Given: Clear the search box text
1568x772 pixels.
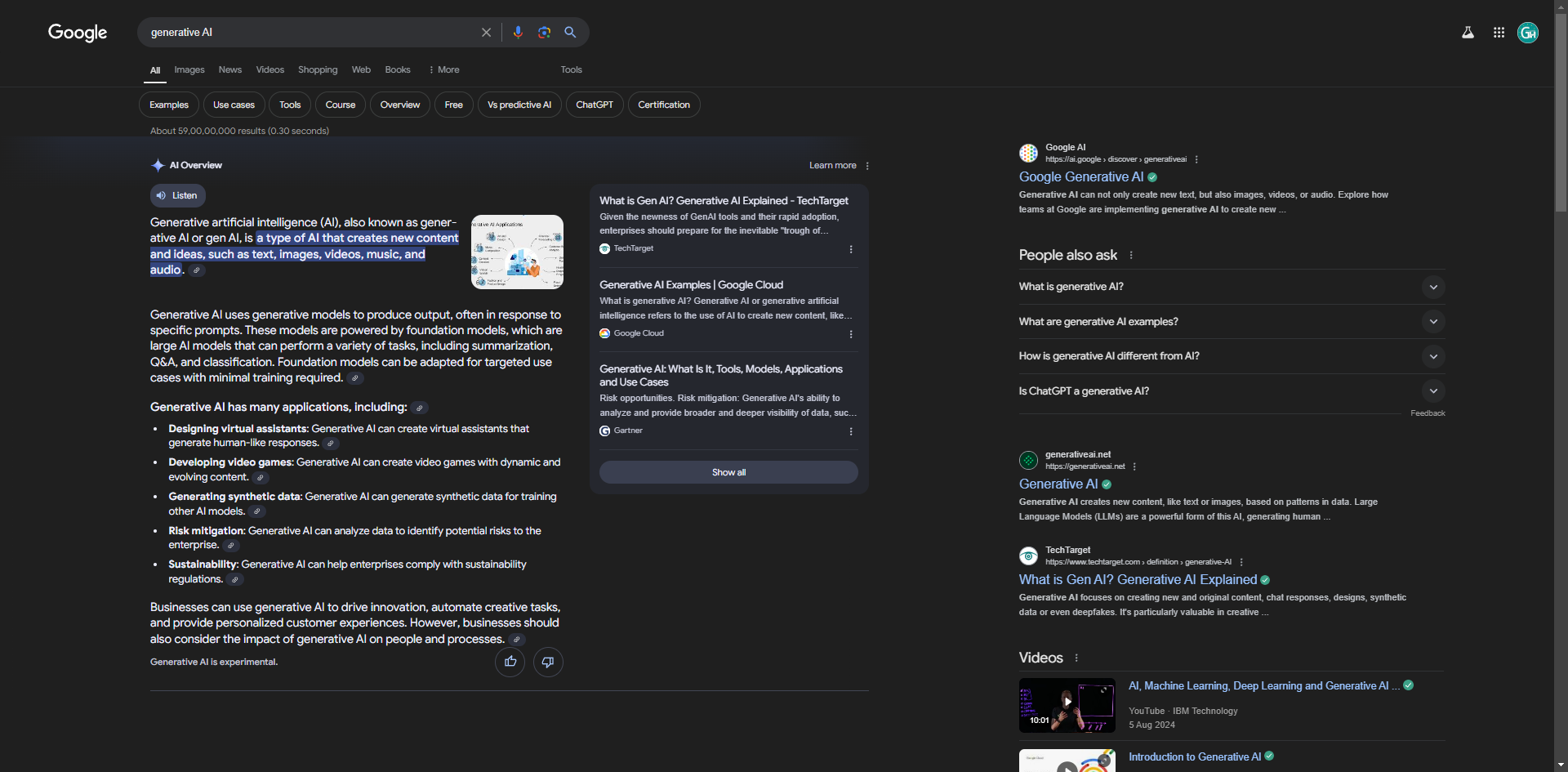Looking at the screenshot, I should click(486, 33).
